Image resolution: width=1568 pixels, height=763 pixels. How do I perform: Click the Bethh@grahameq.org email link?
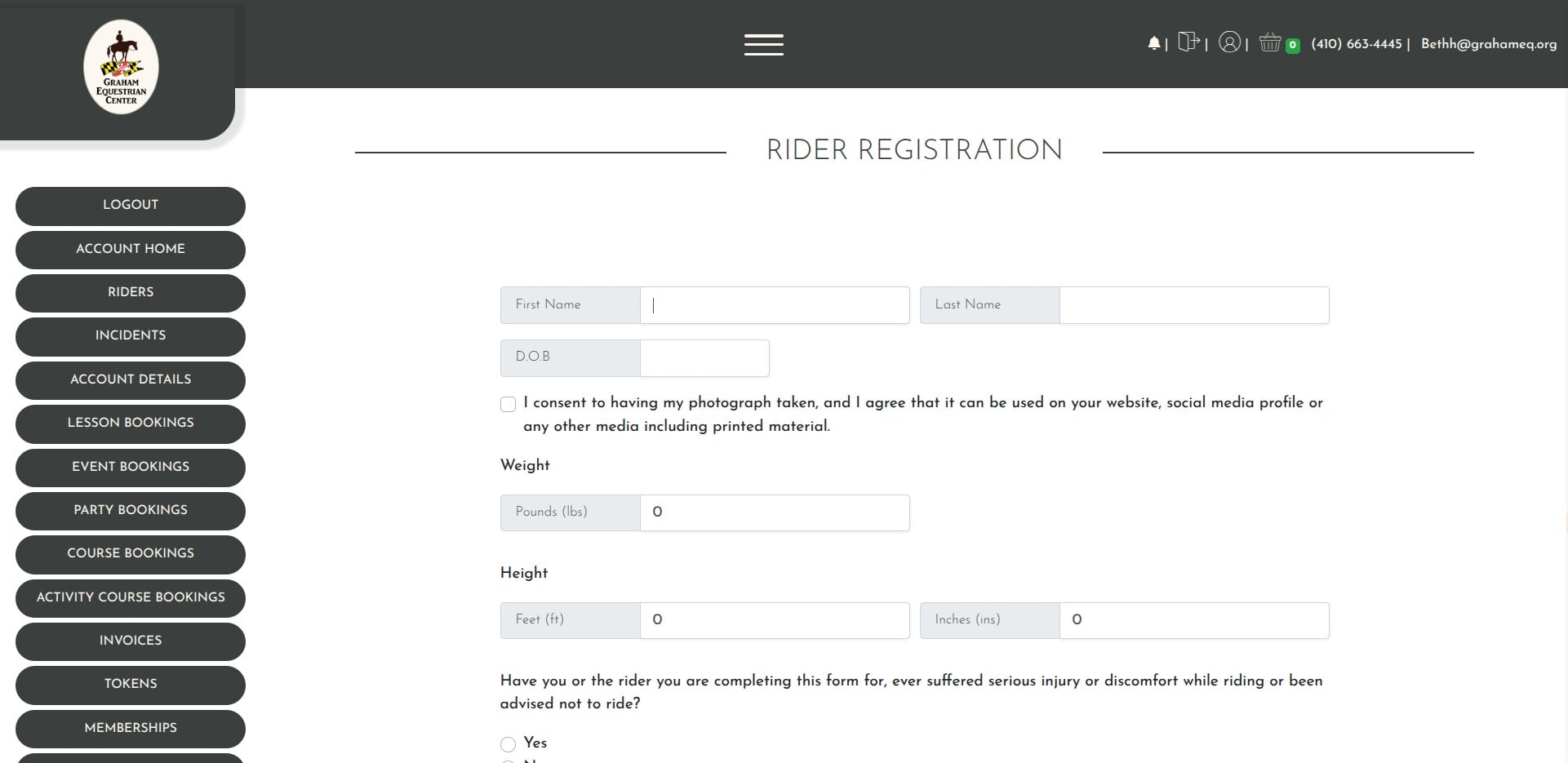pyautogui.click(x=1488, y=44)
